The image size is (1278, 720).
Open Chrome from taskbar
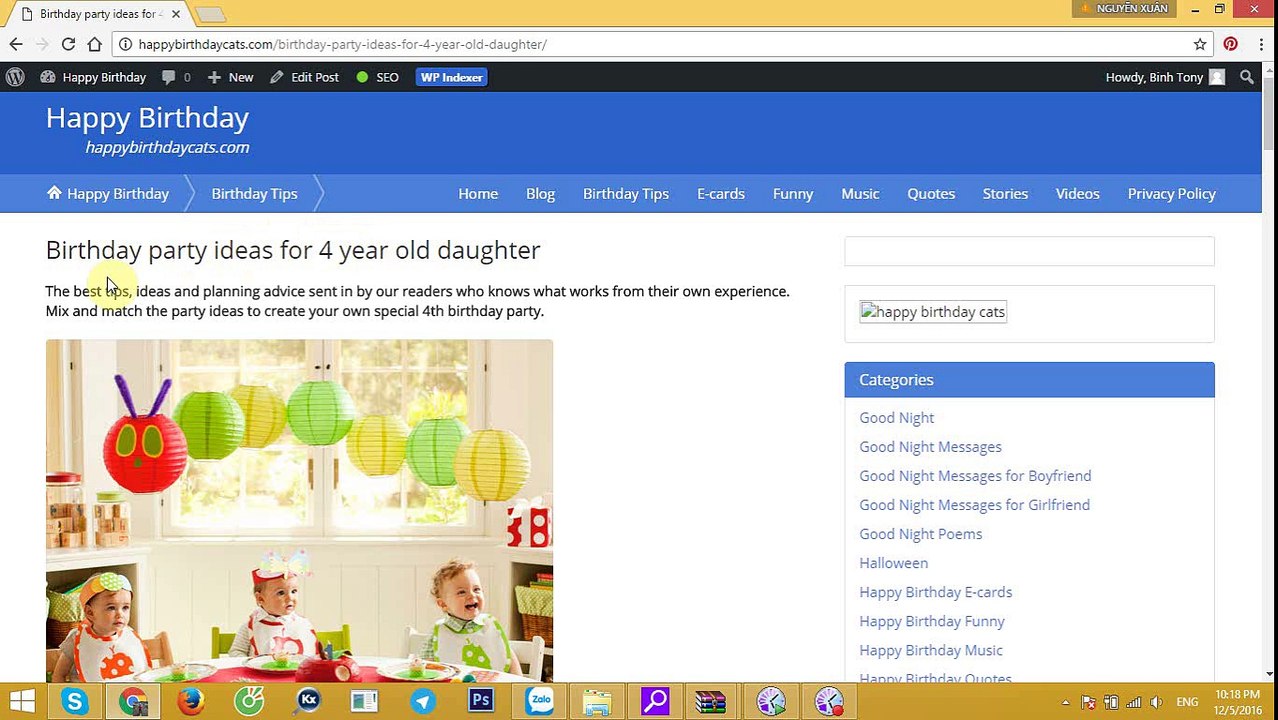click(x=132, y=701)
